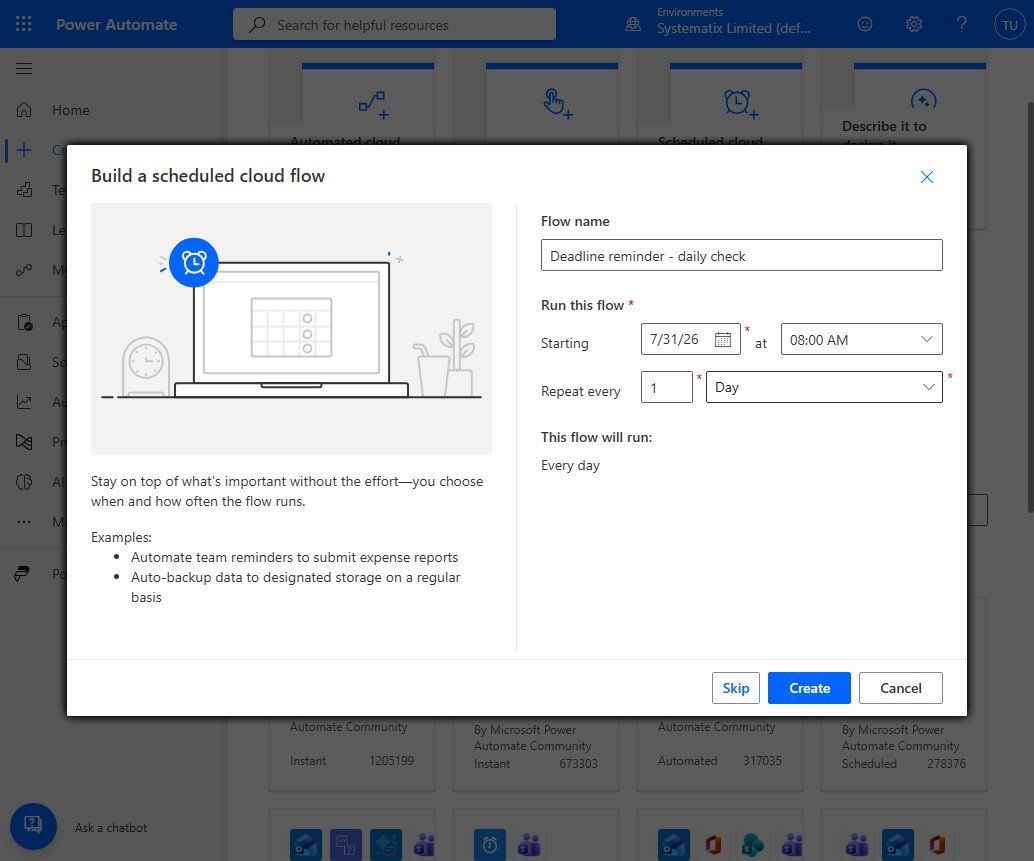
Task: Close the scheduled cloud flow dialog
Action: pos(927,177)
